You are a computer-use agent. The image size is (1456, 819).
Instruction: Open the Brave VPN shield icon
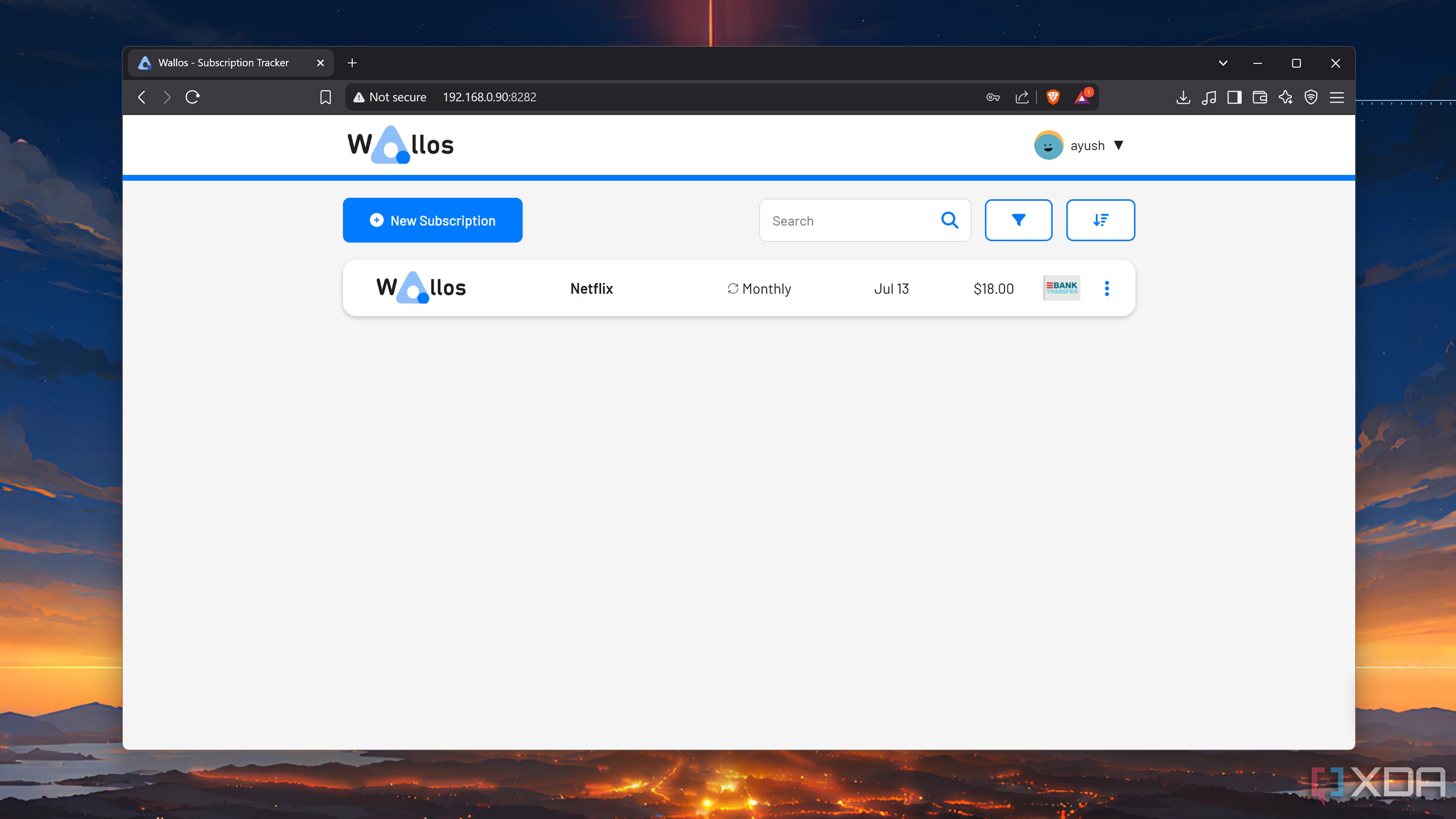(1311, 97)
